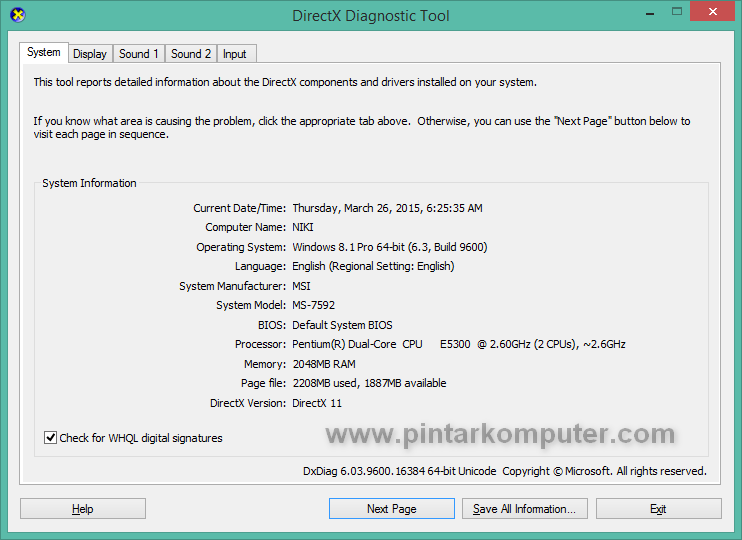Go to Next Page

point(392,509)
